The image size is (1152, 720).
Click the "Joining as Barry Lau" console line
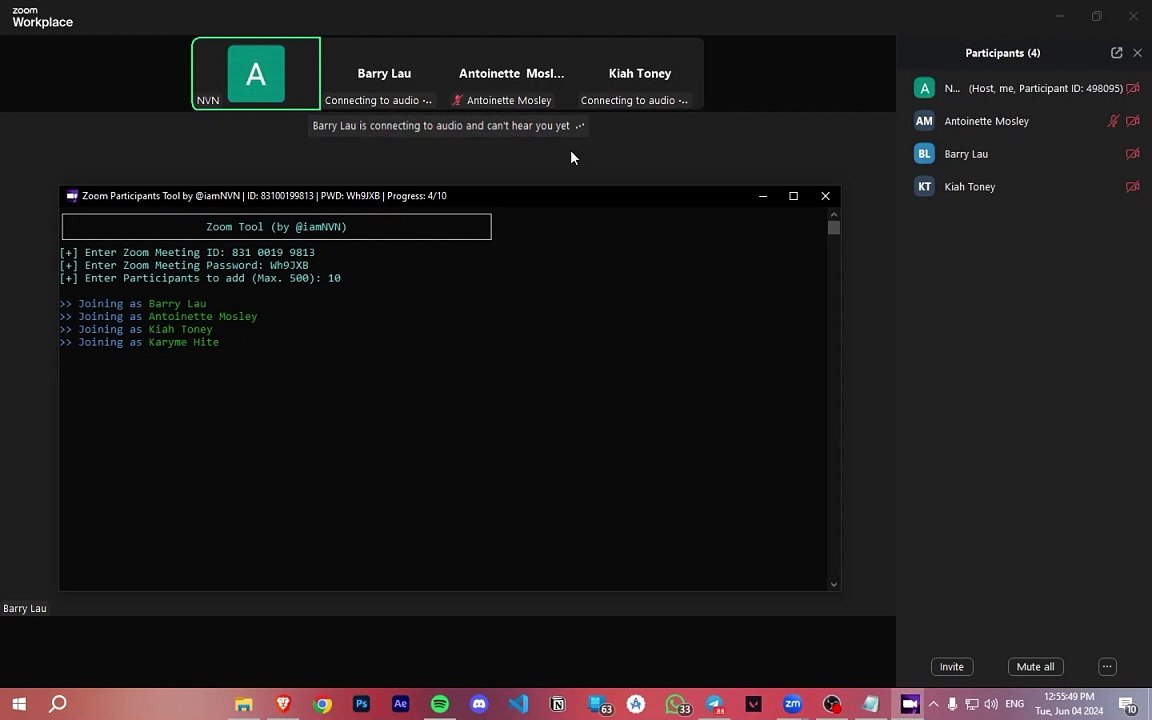click(133, 303)
